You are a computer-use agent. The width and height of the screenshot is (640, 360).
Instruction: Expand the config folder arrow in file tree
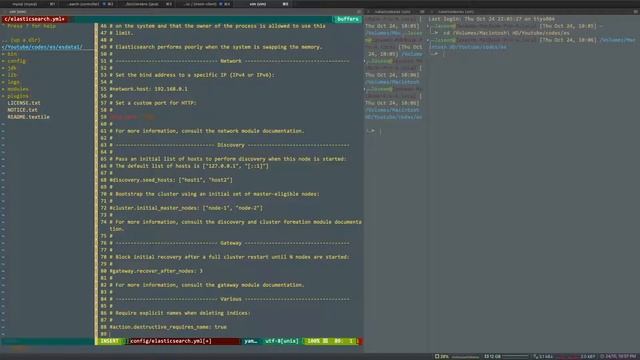point(3,61)
